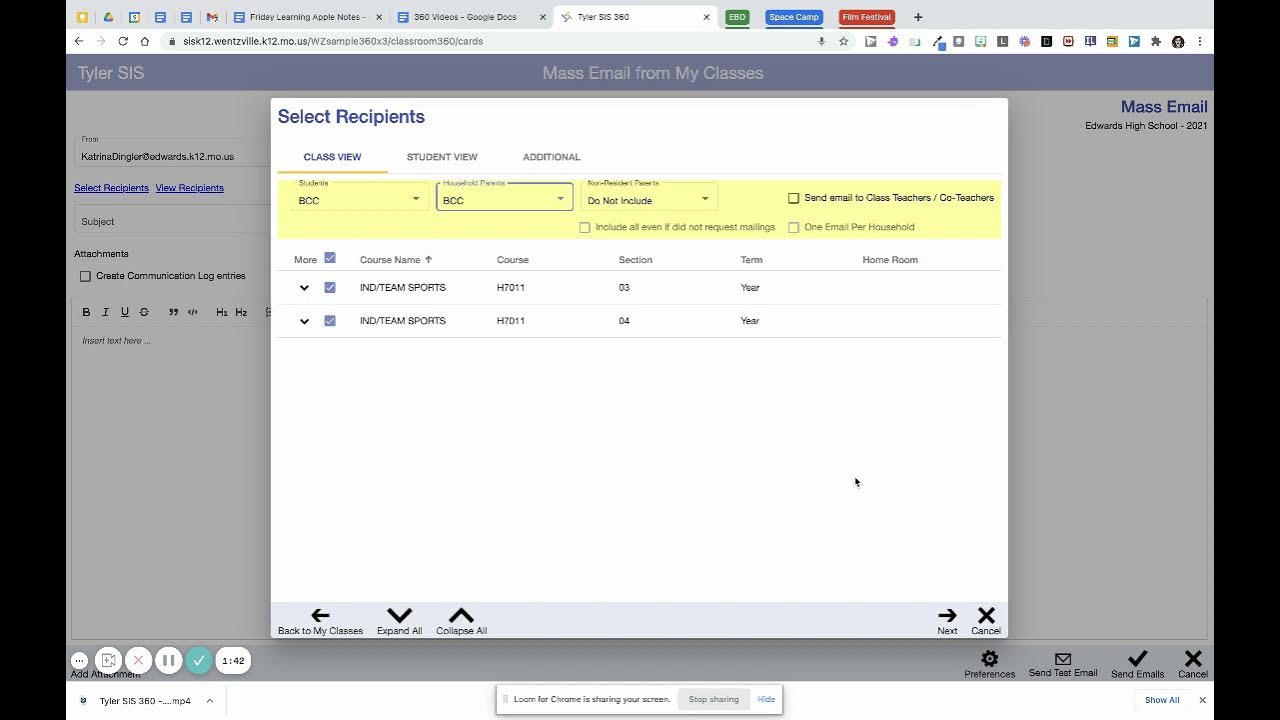Pause the Loom recording
Viewport: 1280px width, 720px height.
pyautogui.click(x=169, y=660)
